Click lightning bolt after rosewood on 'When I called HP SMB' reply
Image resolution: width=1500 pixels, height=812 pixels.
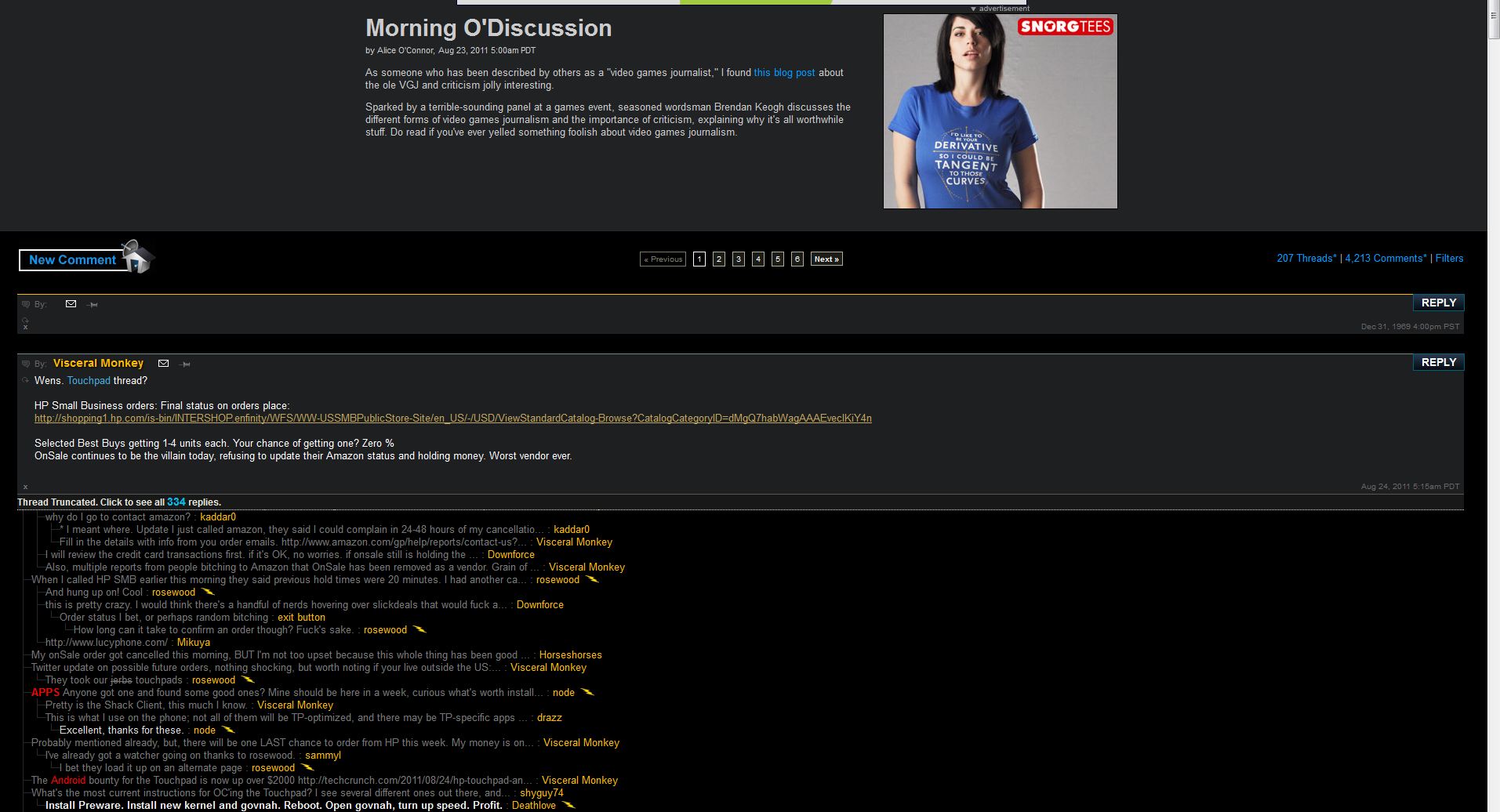(592, 580)
